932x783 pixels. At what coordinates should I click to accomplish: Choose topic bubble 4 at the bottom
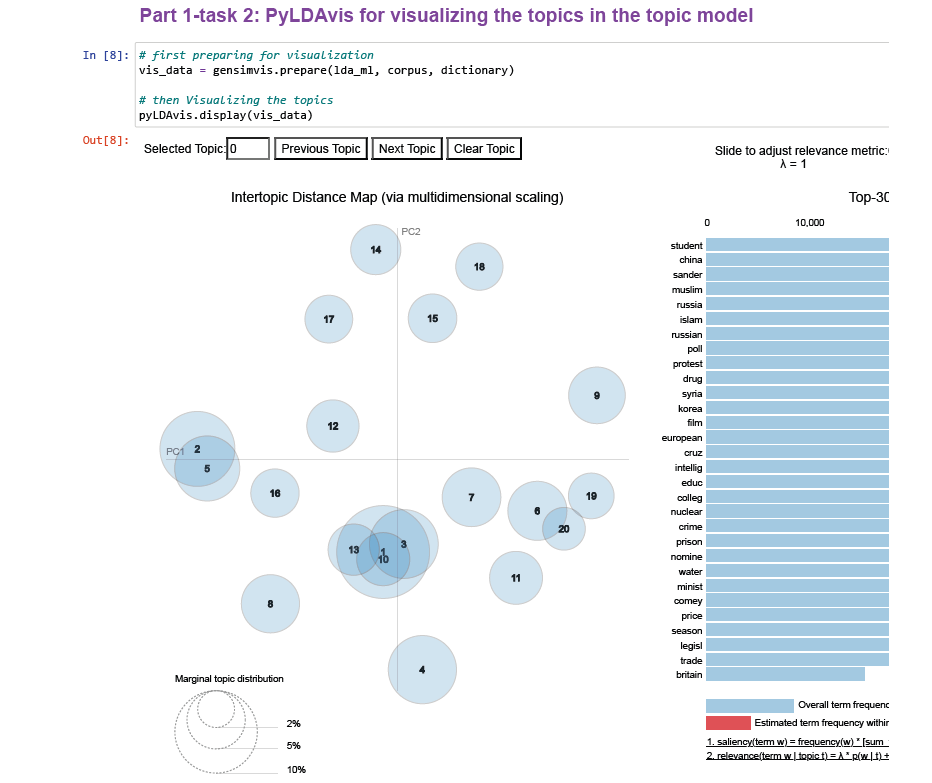[x=422, y=670]
